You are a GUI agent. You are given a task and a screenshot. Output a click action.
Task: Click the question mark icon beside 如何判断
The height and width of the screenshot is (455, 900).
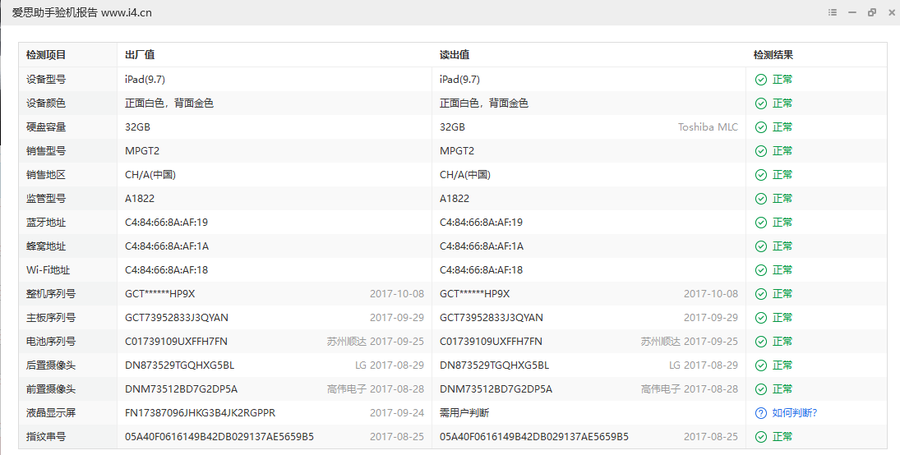tap(761, 413)
